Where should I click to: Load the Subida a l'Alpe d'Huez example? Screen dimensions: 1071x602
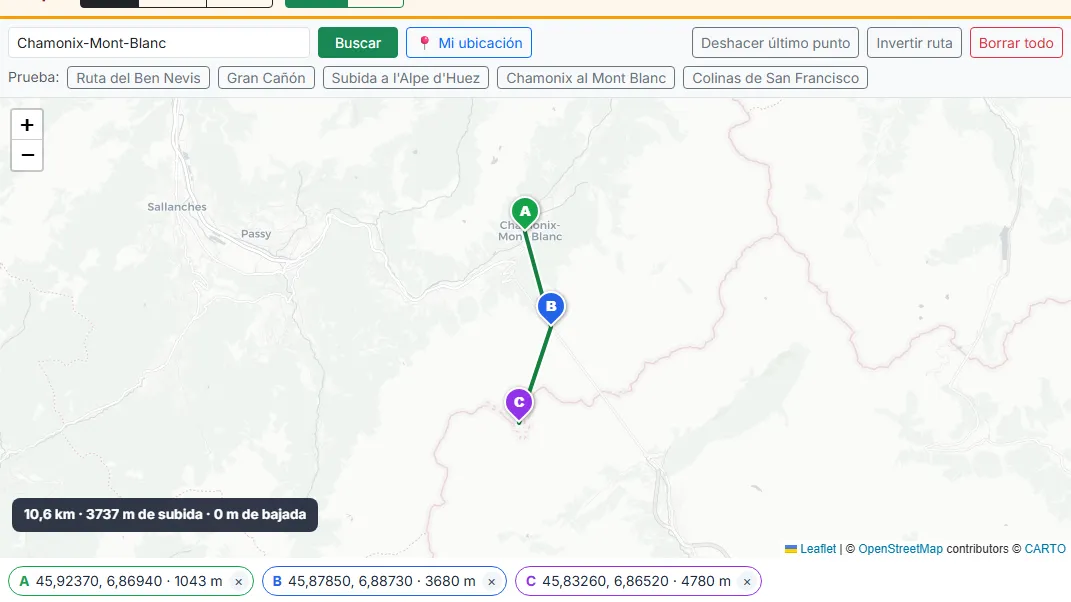[x=406, y=78]
